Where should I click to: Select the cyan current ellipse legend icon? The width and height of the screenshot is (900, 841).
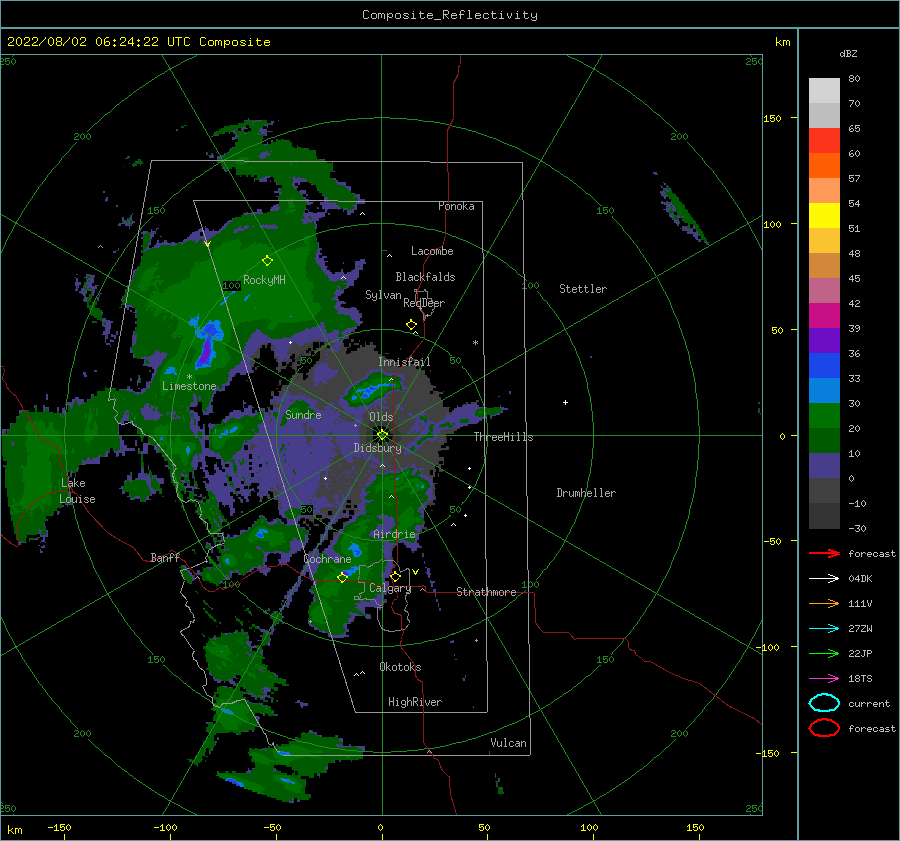click(824, 703)
